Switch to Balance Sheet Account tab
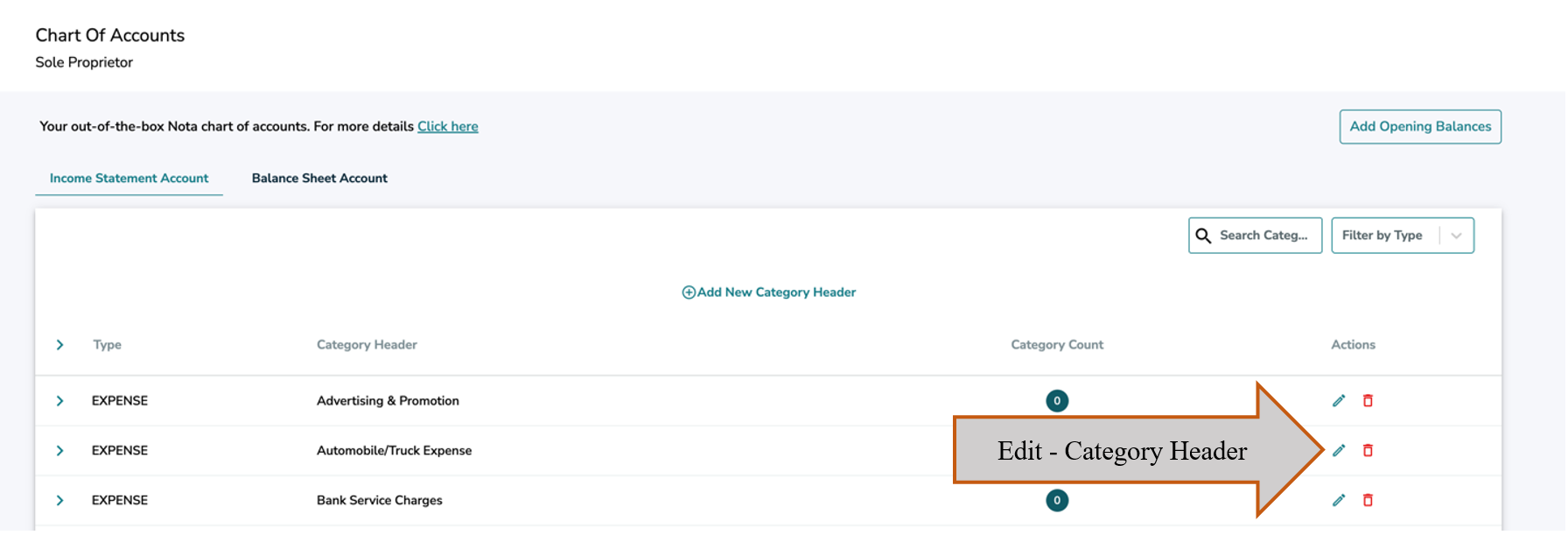The image size is (1568, 535). coord(319,179)
